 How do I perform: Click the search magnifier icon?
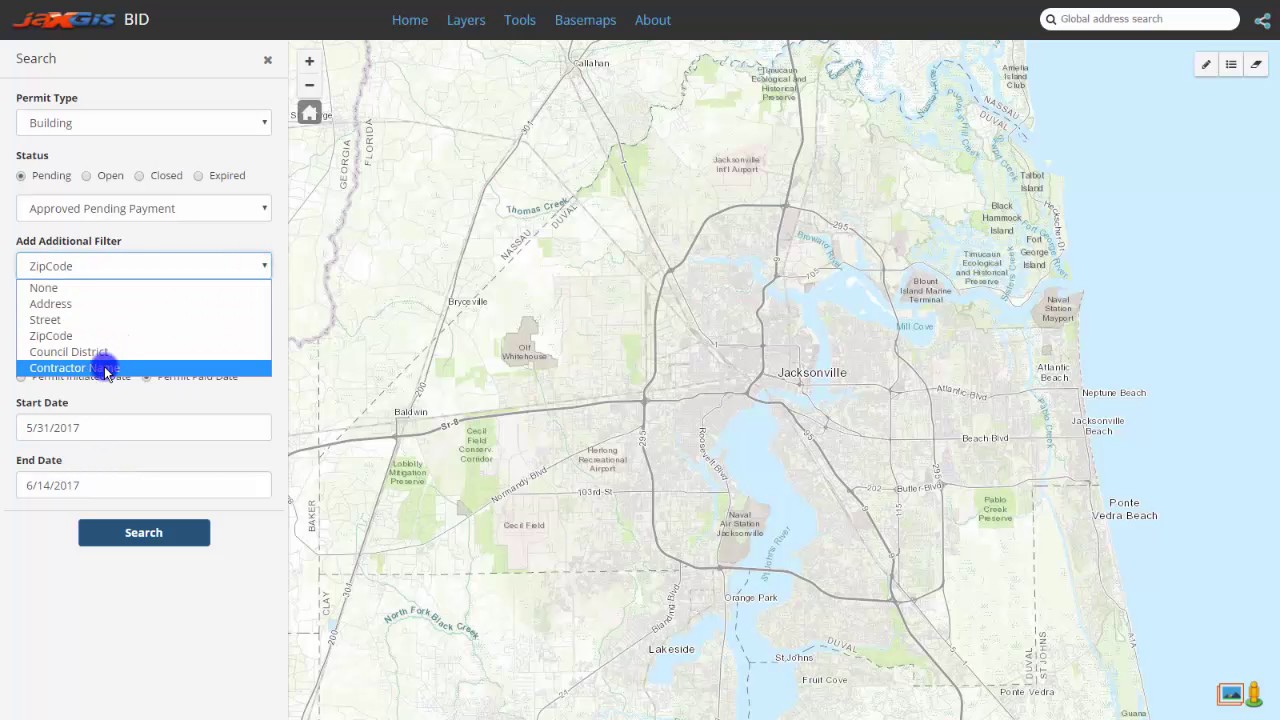(1051, 19)
